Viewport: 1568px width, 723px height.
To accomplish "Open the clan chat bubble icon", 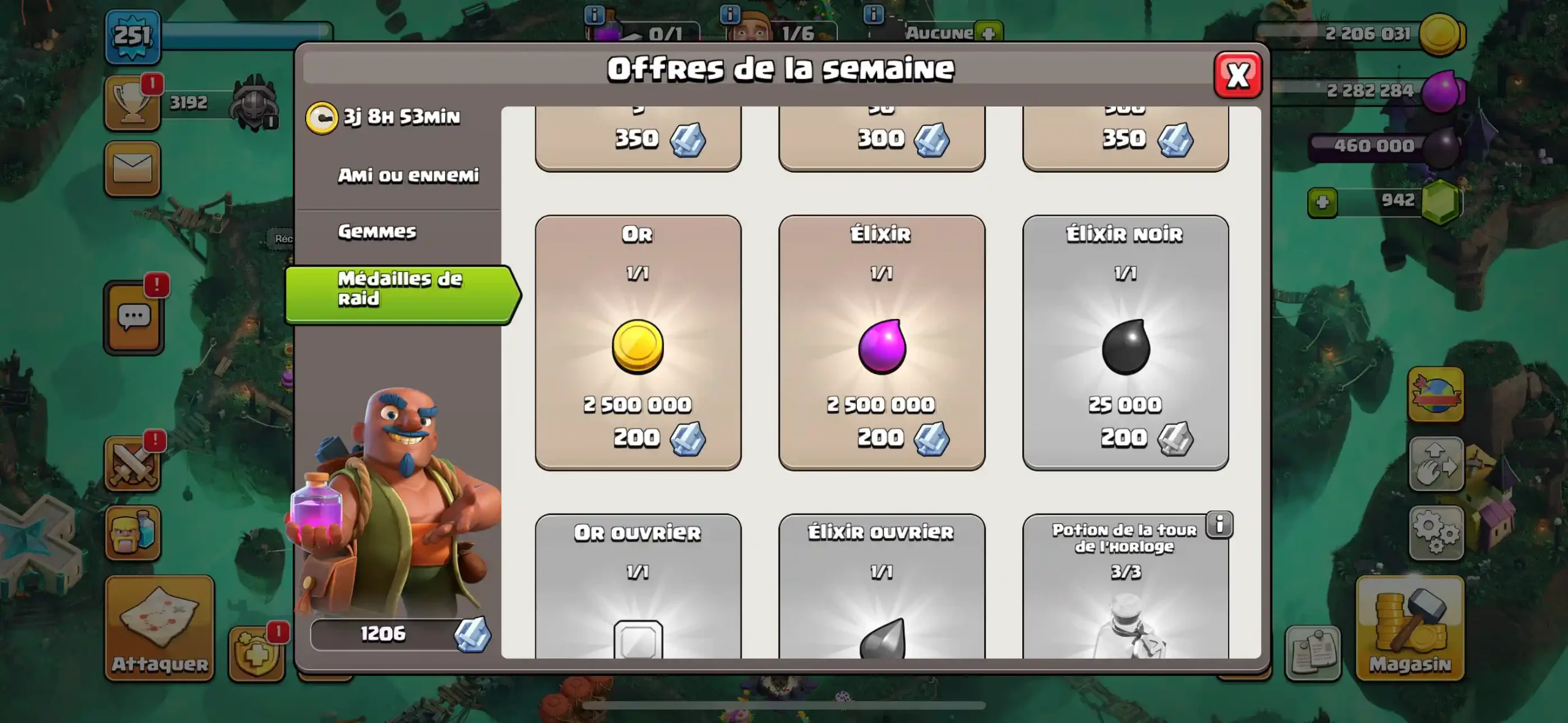I will pos(134,318).
